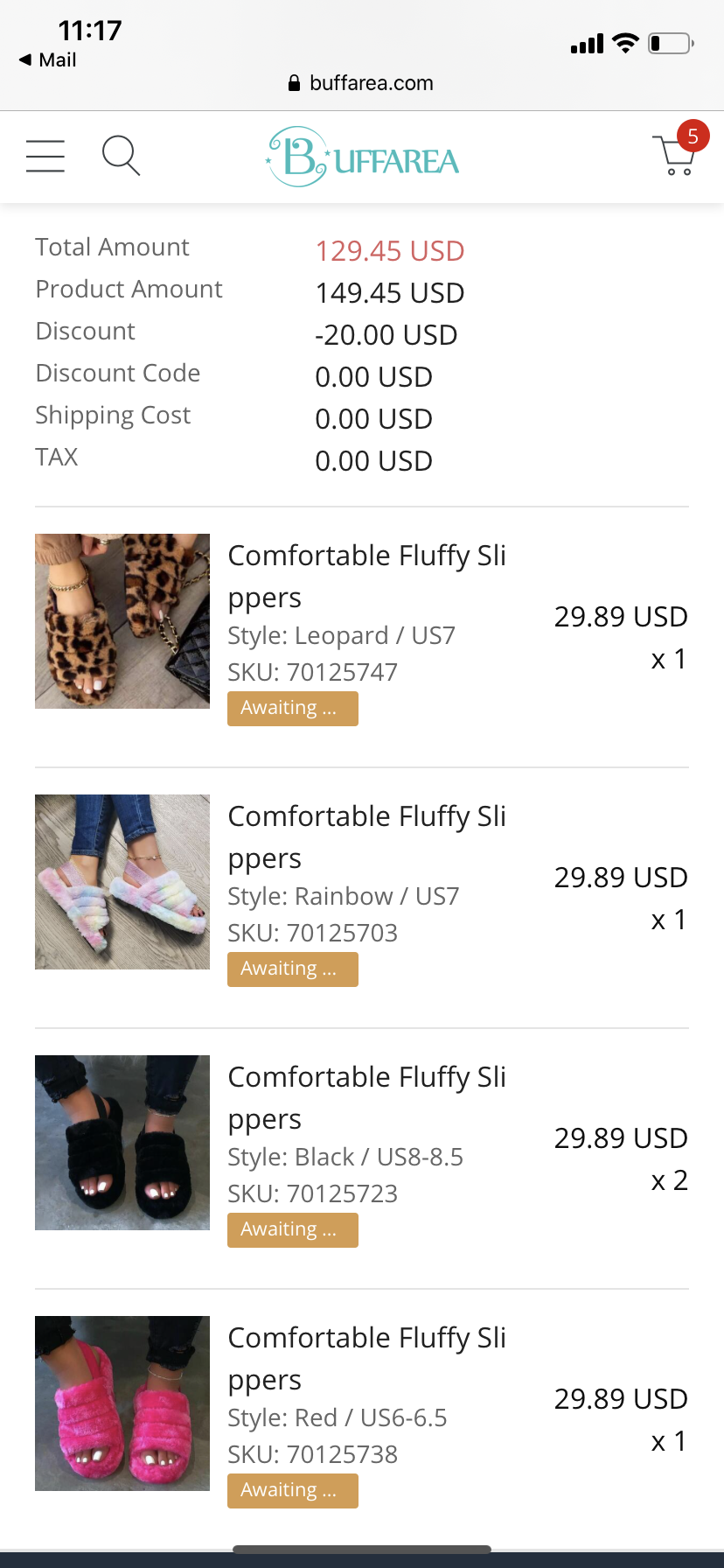Image resolution: width=724 pixels, height=1568 pixels.
Task: Open the Rainbow slippers thumbnail
Action: 122,882
